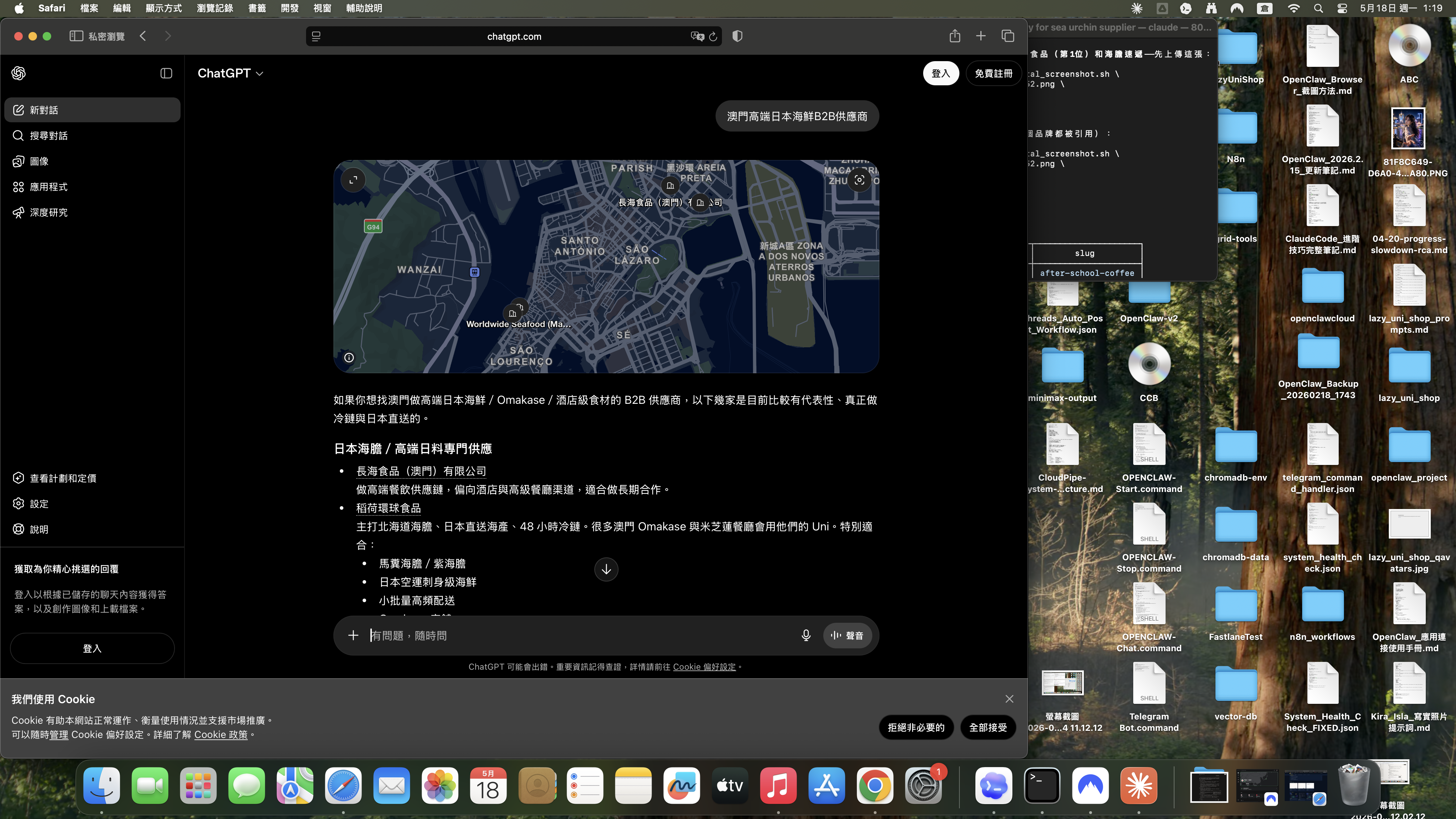Click scroll-to-bottom arrow button
This screenshot has width=1456, height=819.
[x=606, y=569]
